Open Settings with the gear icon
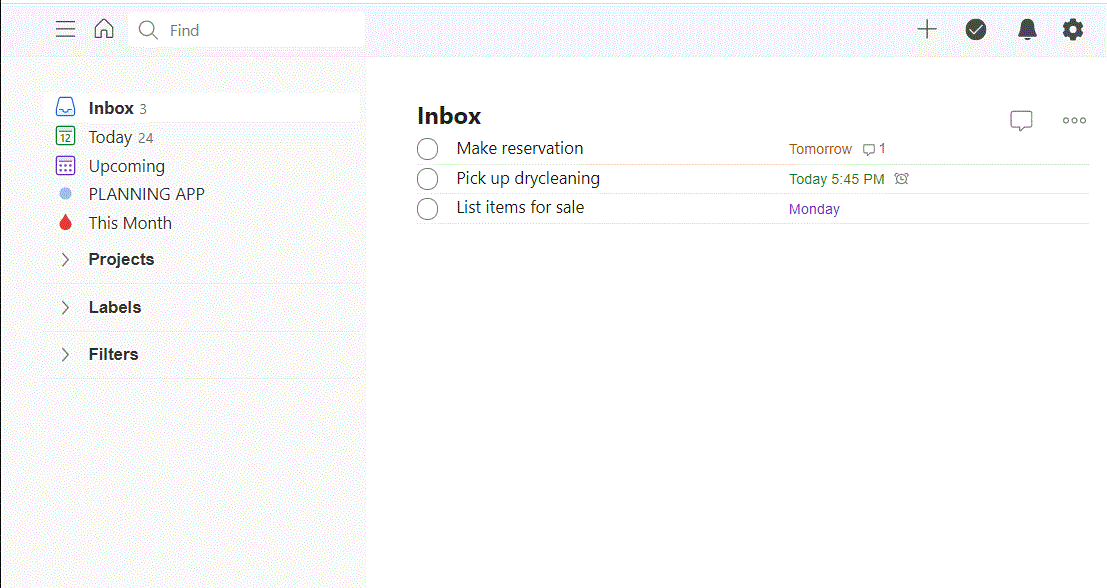Screen dimensions: 1107x588 click(x=1073, y=29)
